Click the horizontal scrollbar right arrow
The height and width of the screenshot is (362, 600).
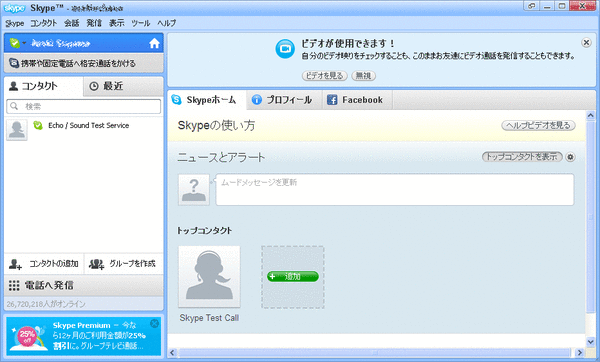580,352
